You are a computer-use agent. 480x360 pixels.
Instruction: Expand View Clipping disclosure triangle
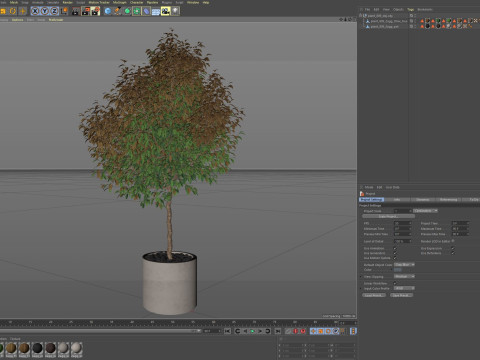pos(361,277)
